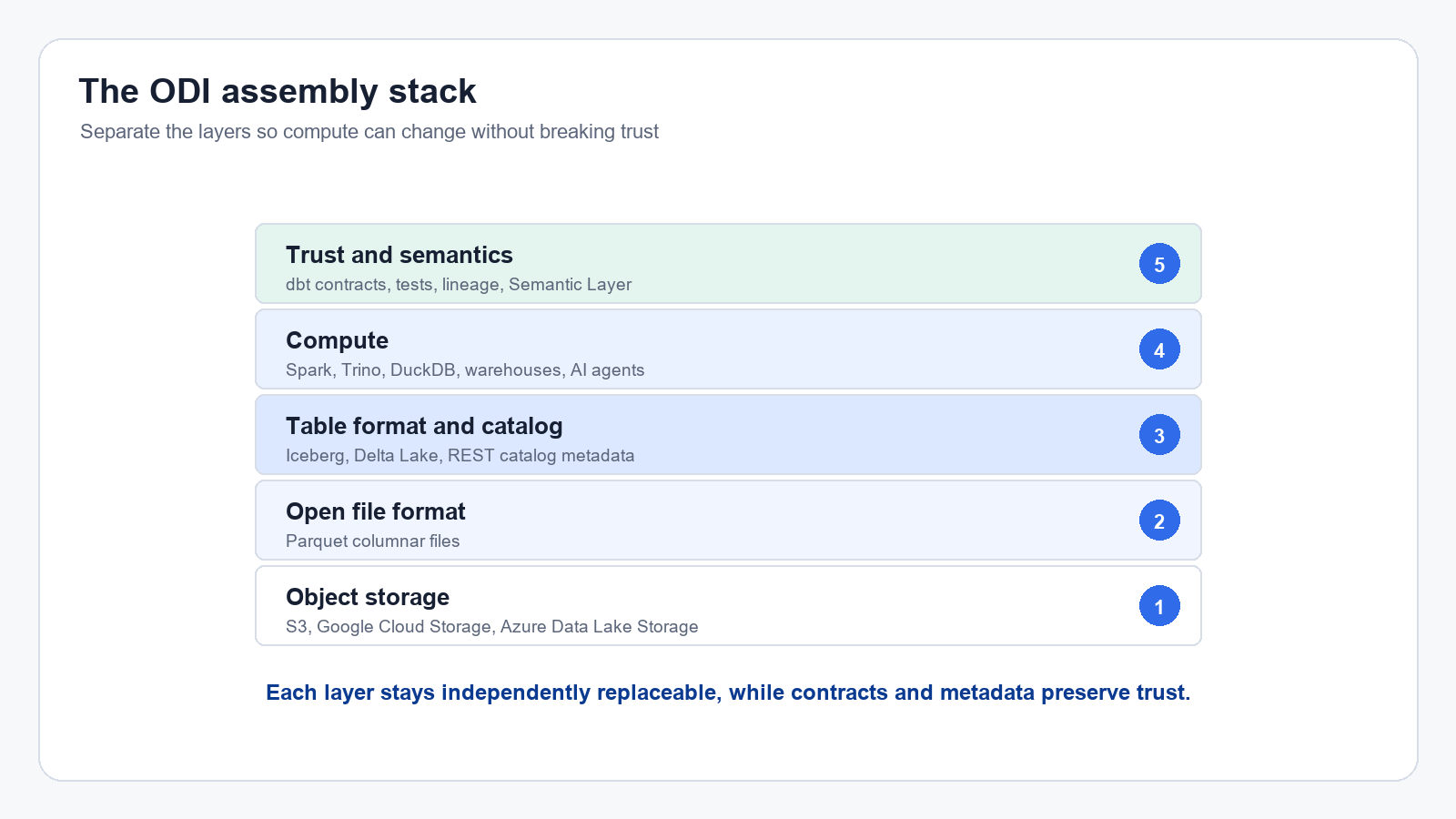Screen dimensions: 1456x819
Task: Click the number 1 circle badge
Action: click(1159, 606)
